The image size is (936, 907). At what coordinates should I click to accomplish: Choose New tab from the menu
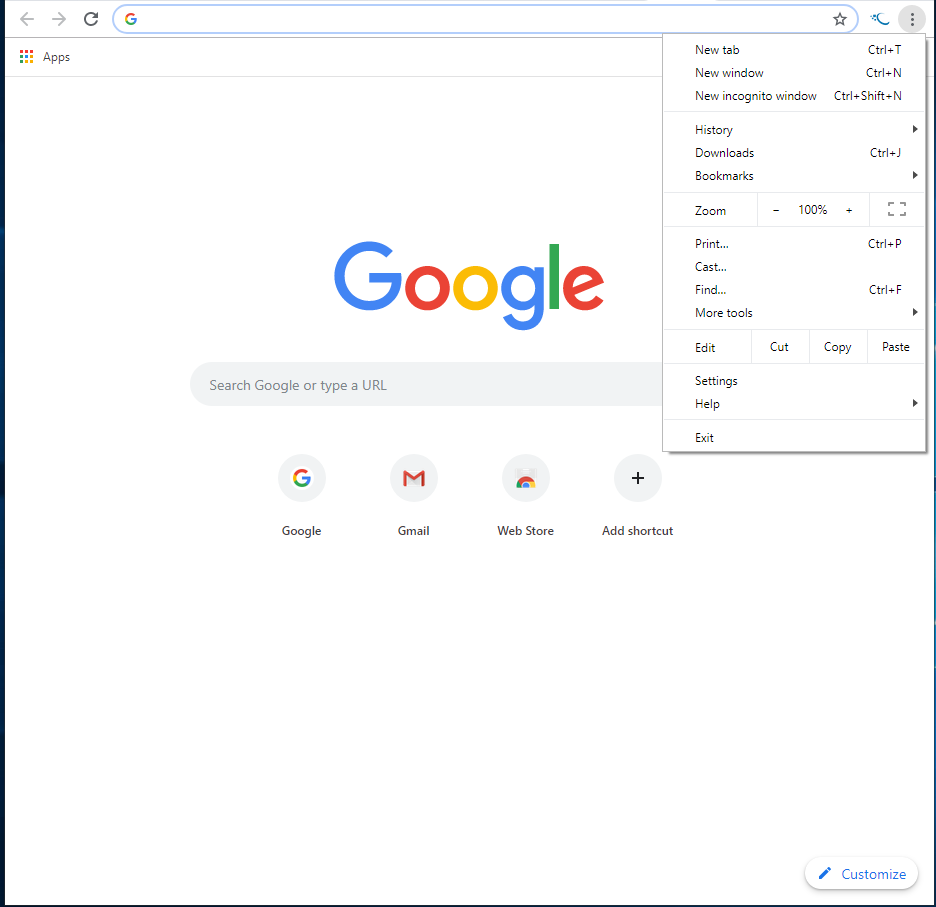pos(794,50)
